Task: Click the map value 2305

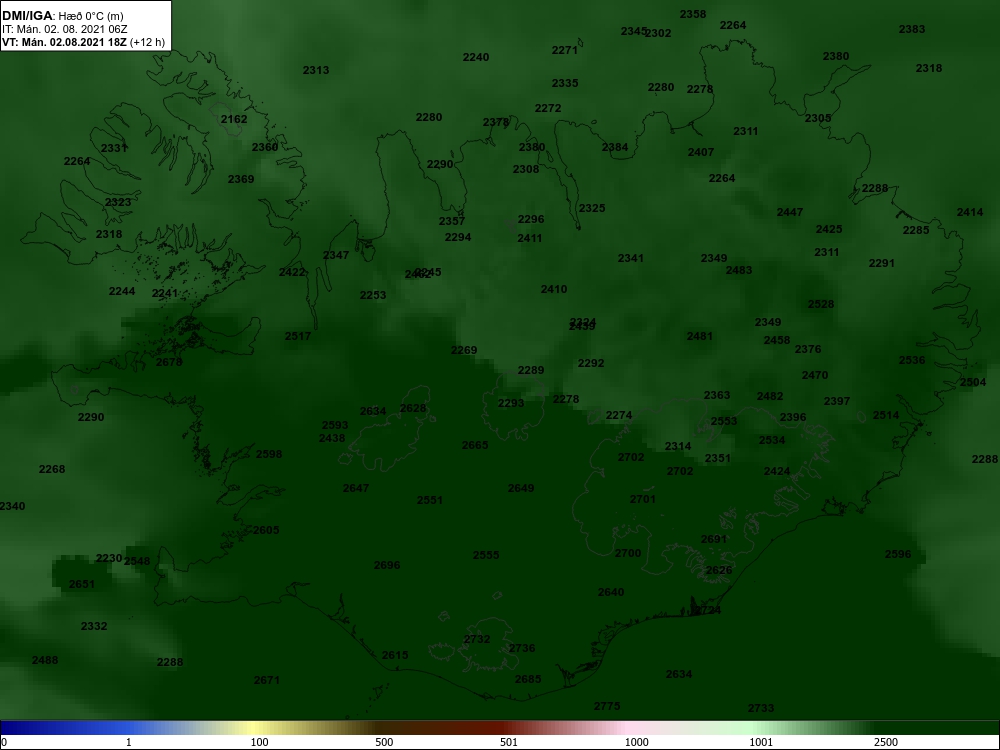Action: coord(818,119)
